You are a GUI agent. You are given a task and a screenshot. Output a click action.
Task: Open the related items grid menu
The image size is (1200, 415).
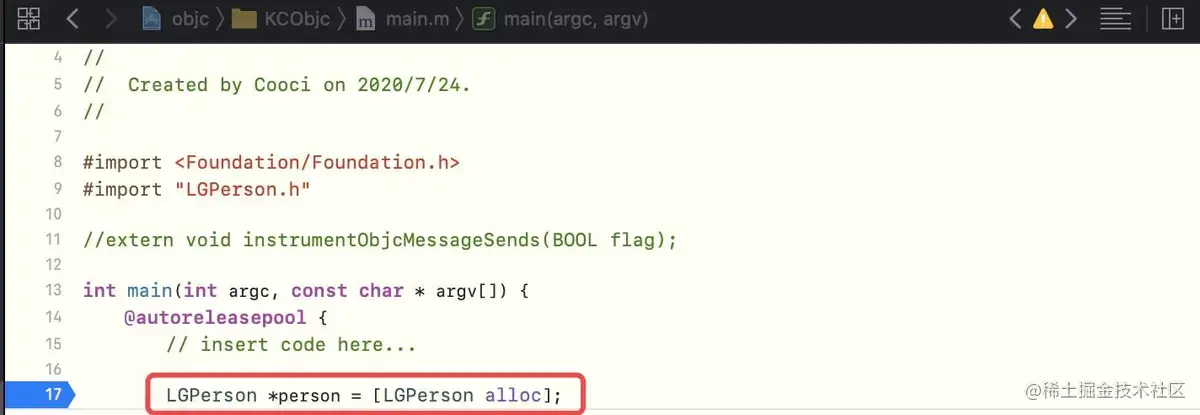tap(29, 18)
